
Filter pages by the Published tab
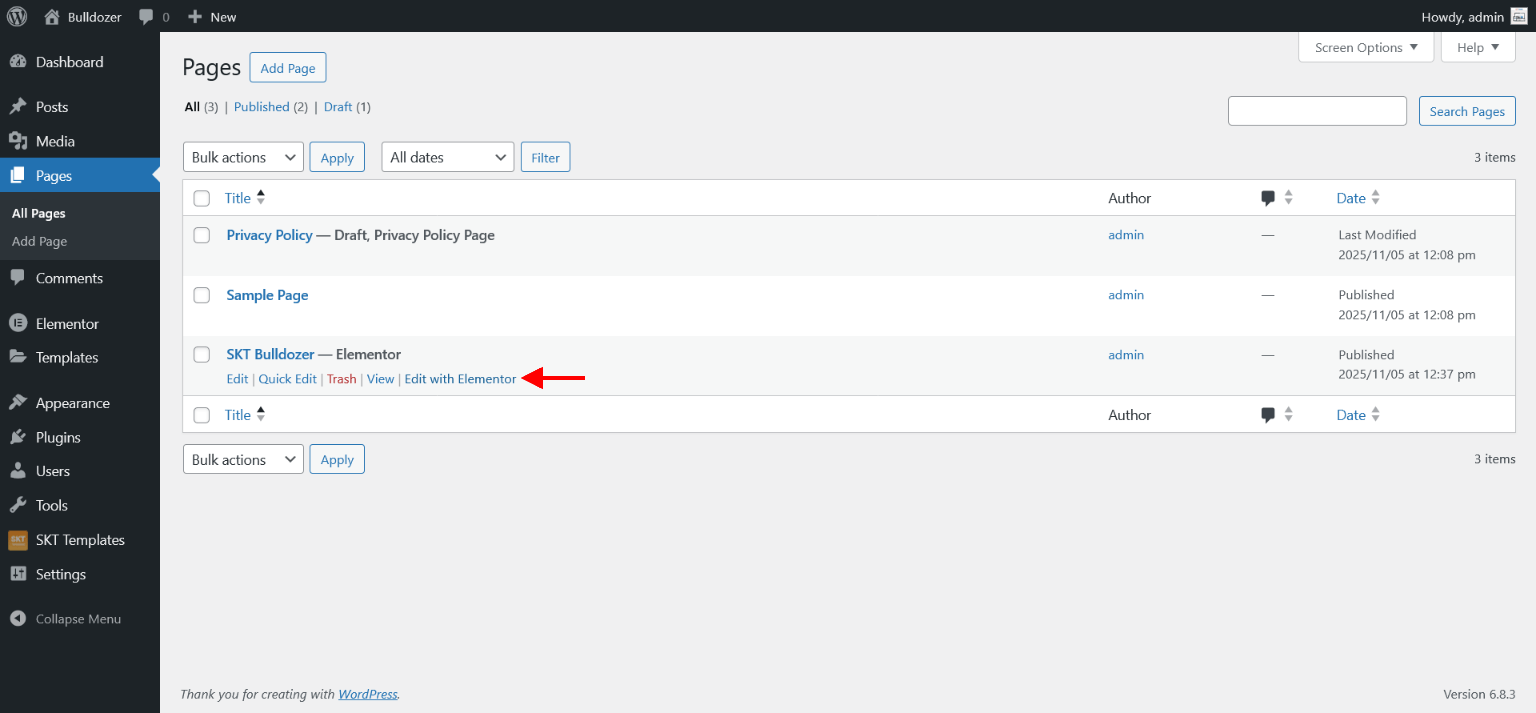262,107
